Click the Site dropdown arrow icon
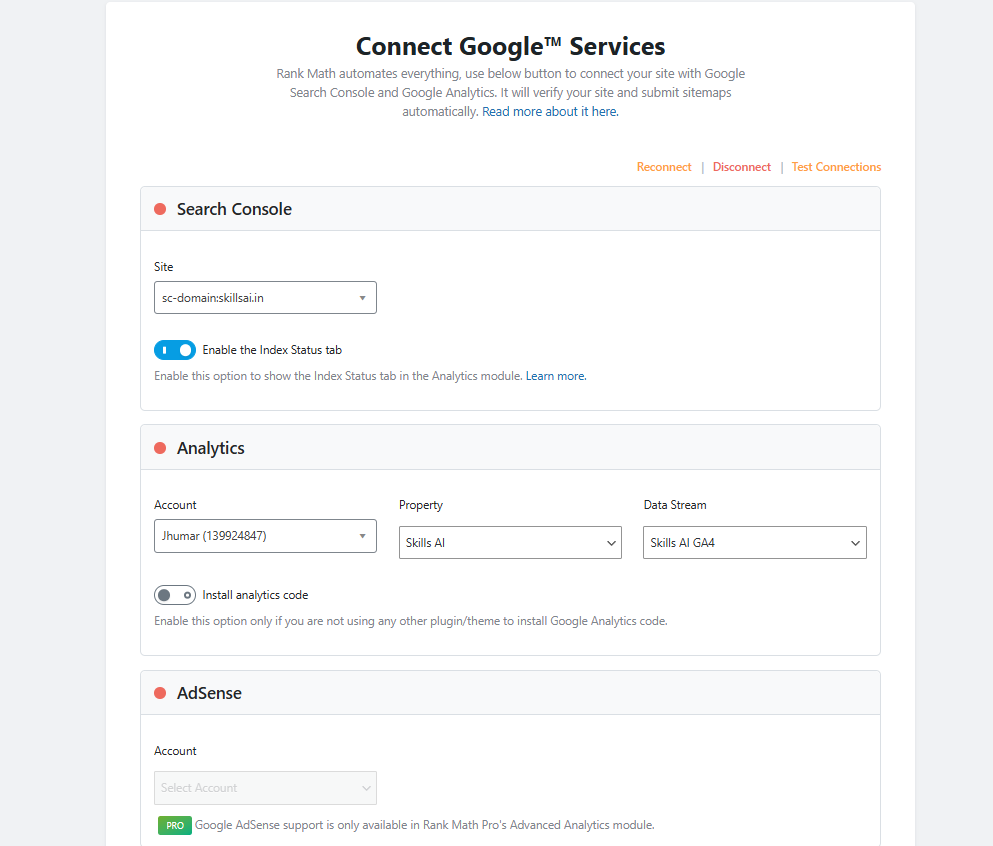 pyautogui.click(x=362, y=298)
